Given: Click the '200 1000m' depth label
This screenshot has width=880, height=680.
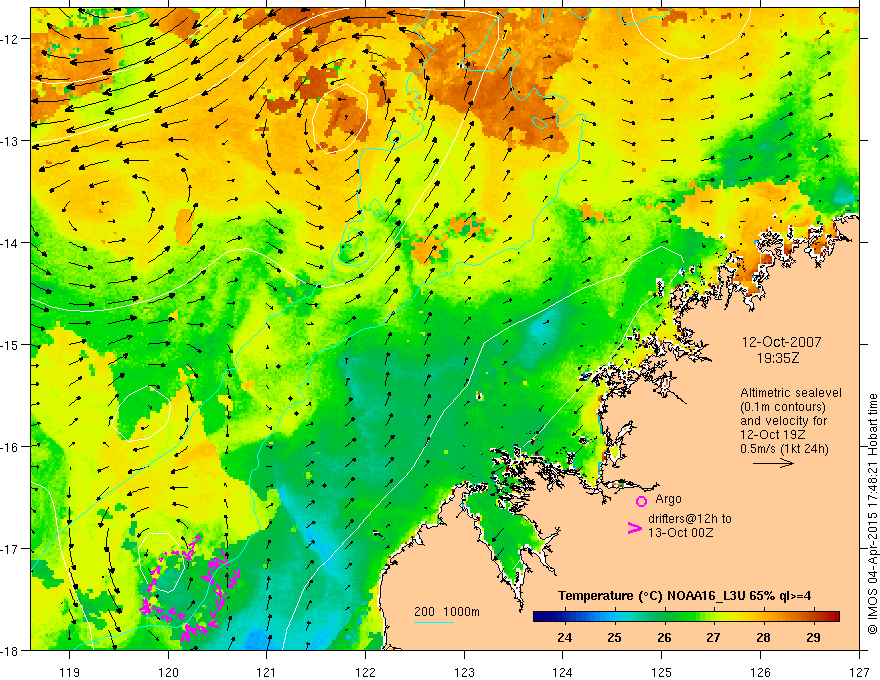Looking at the screenshot, I should (447, 612).
